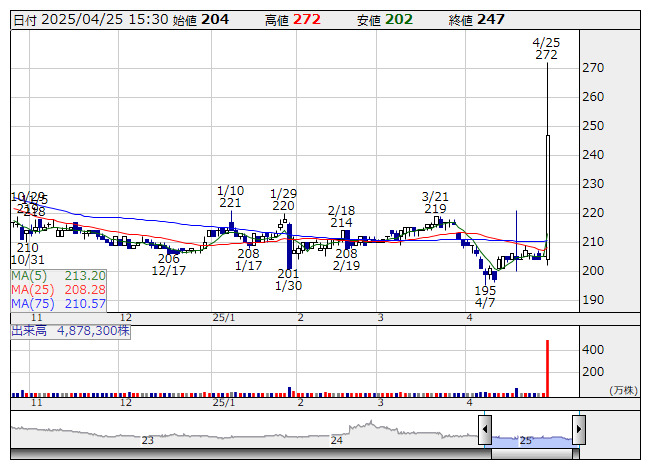Click the 4/25 272 high price label

click(x=546, y=49)
